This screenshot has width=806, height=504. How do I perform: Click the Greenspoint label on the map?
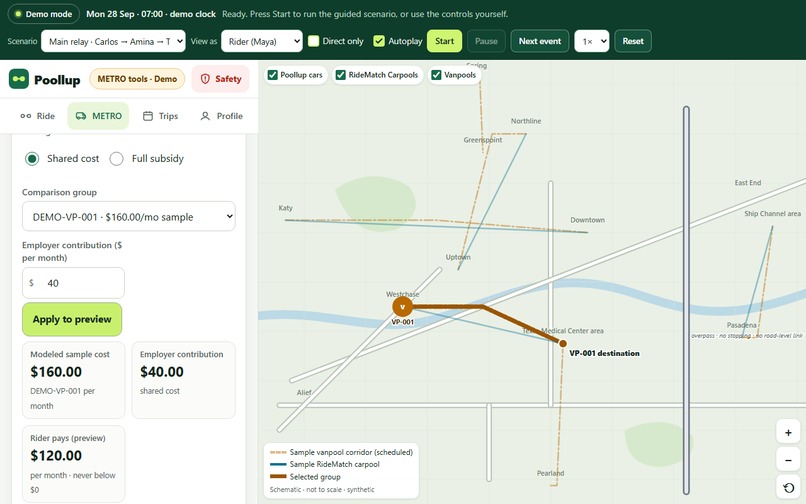(x=483, y=140)
